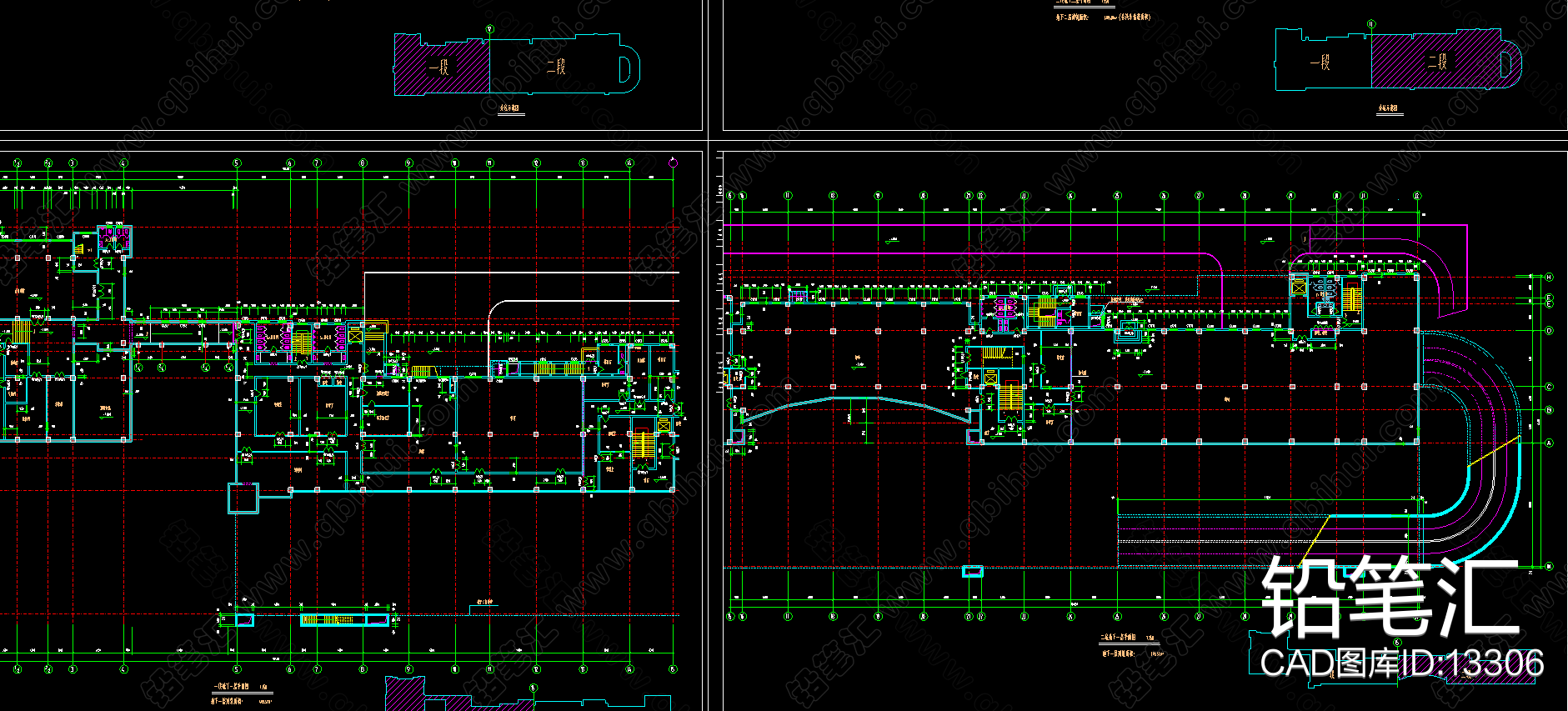Image resolution: width=1568 pixels, height=711 pixels.
Task: Select the grey square at the left plan's lower corner
Action: 243,498
